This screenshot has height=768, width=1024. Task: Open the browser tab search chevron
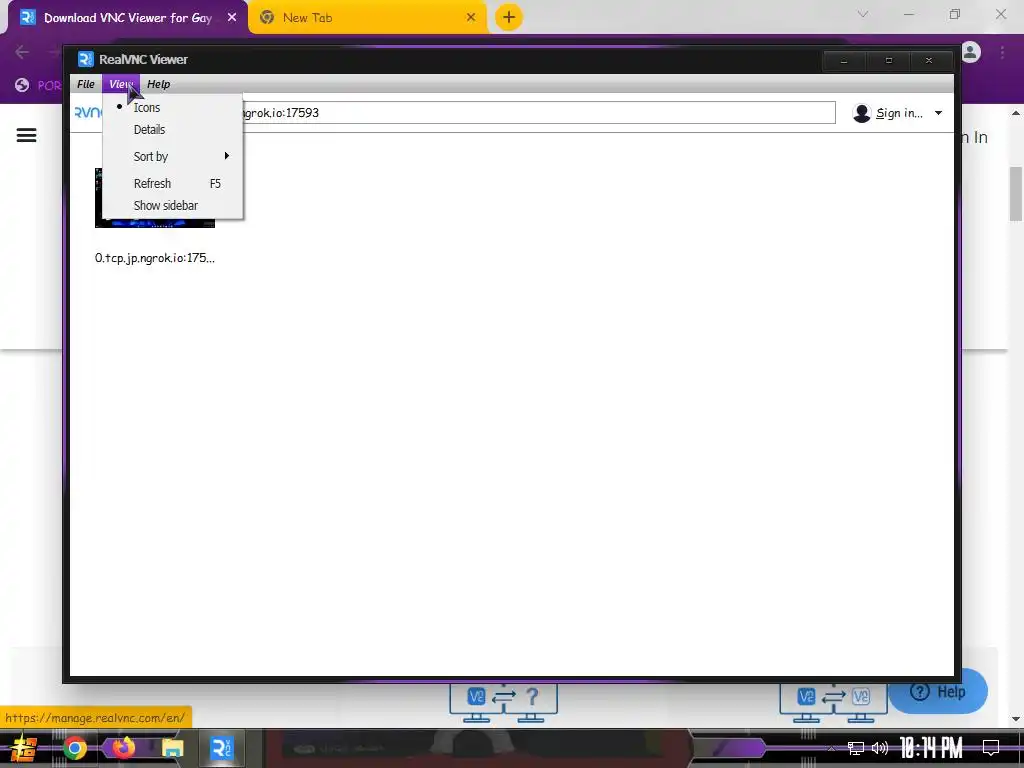tap(863, 14)
